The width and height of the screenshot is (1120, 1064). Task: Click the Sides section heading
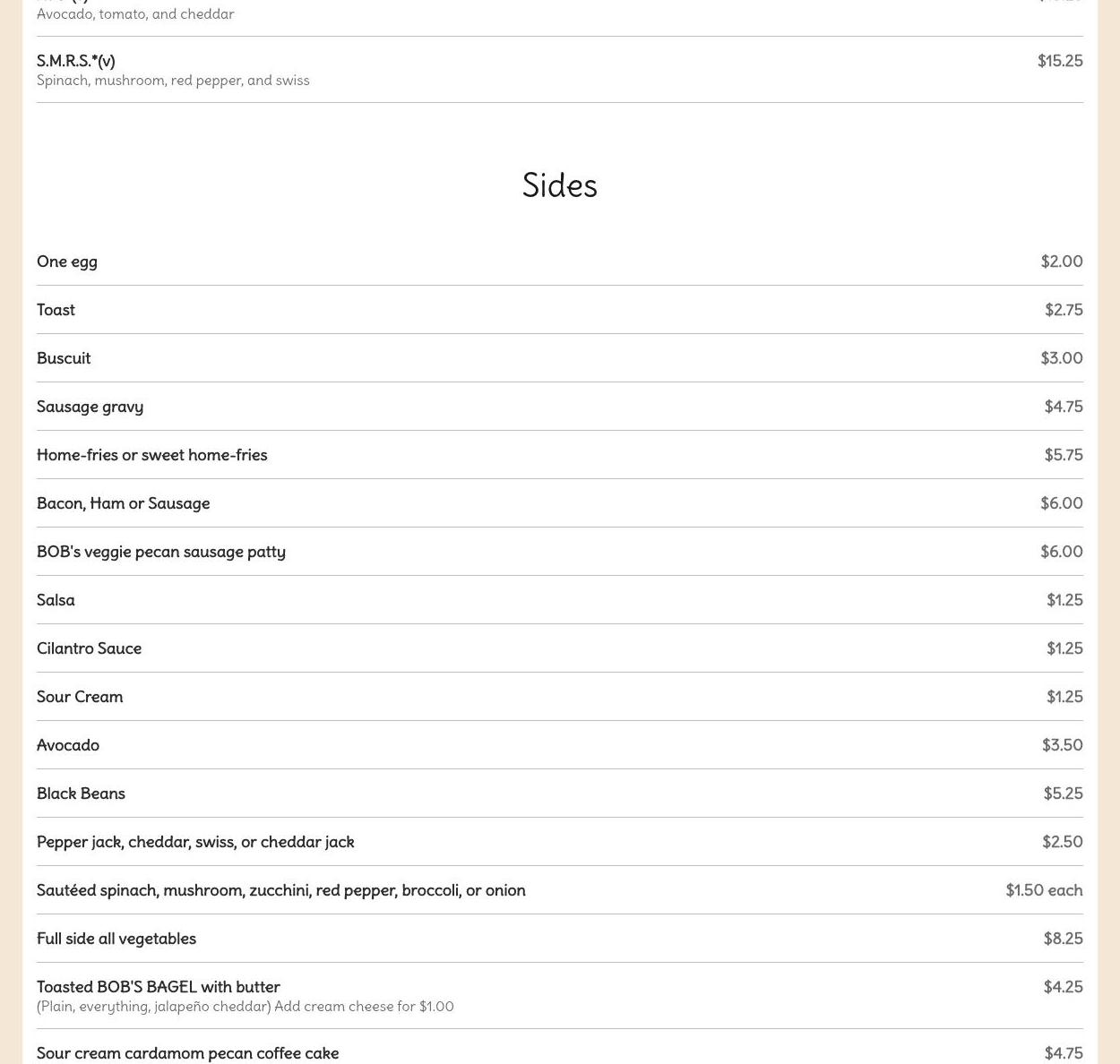(560, 185)
